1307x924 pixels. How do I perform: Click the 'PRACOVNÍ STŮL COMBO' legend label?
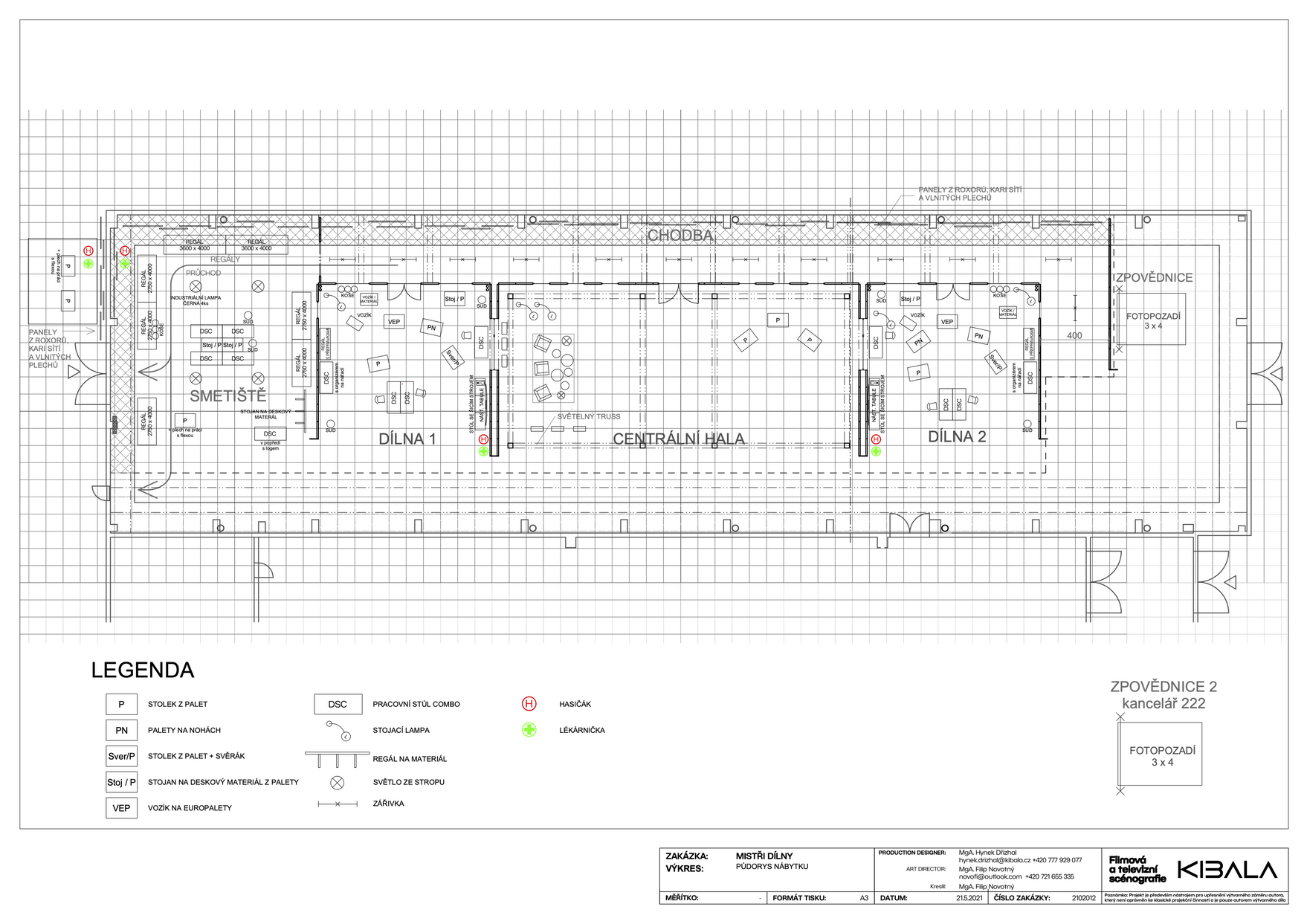(416, 704)
